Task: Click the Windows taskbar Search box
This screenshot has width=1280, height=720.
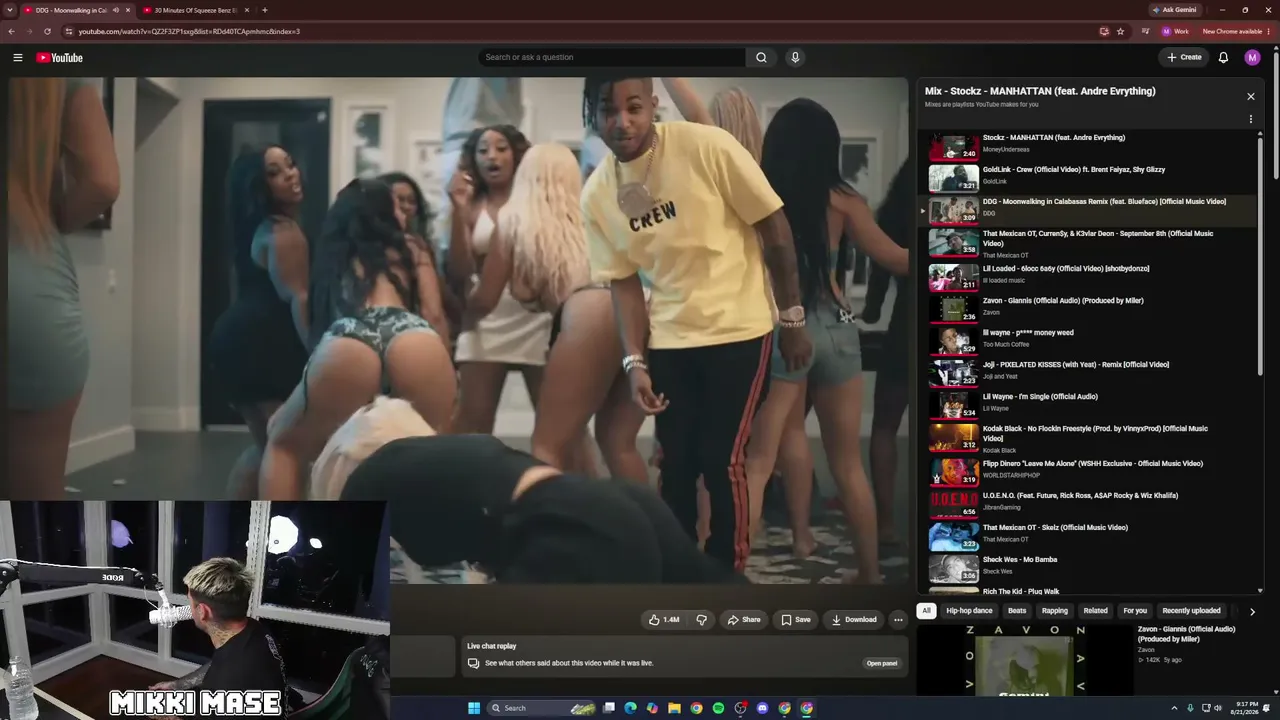Action: (542, 708)
